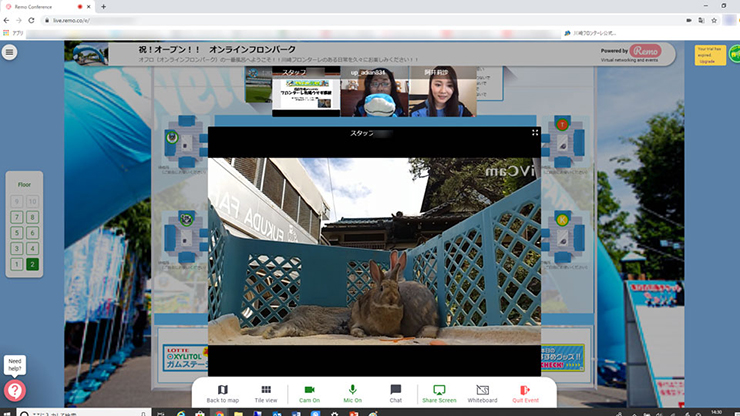The height and width of the screenshot is (416, 740).
Task: Click the green round badge at top right
Action: tap(734, 54)
